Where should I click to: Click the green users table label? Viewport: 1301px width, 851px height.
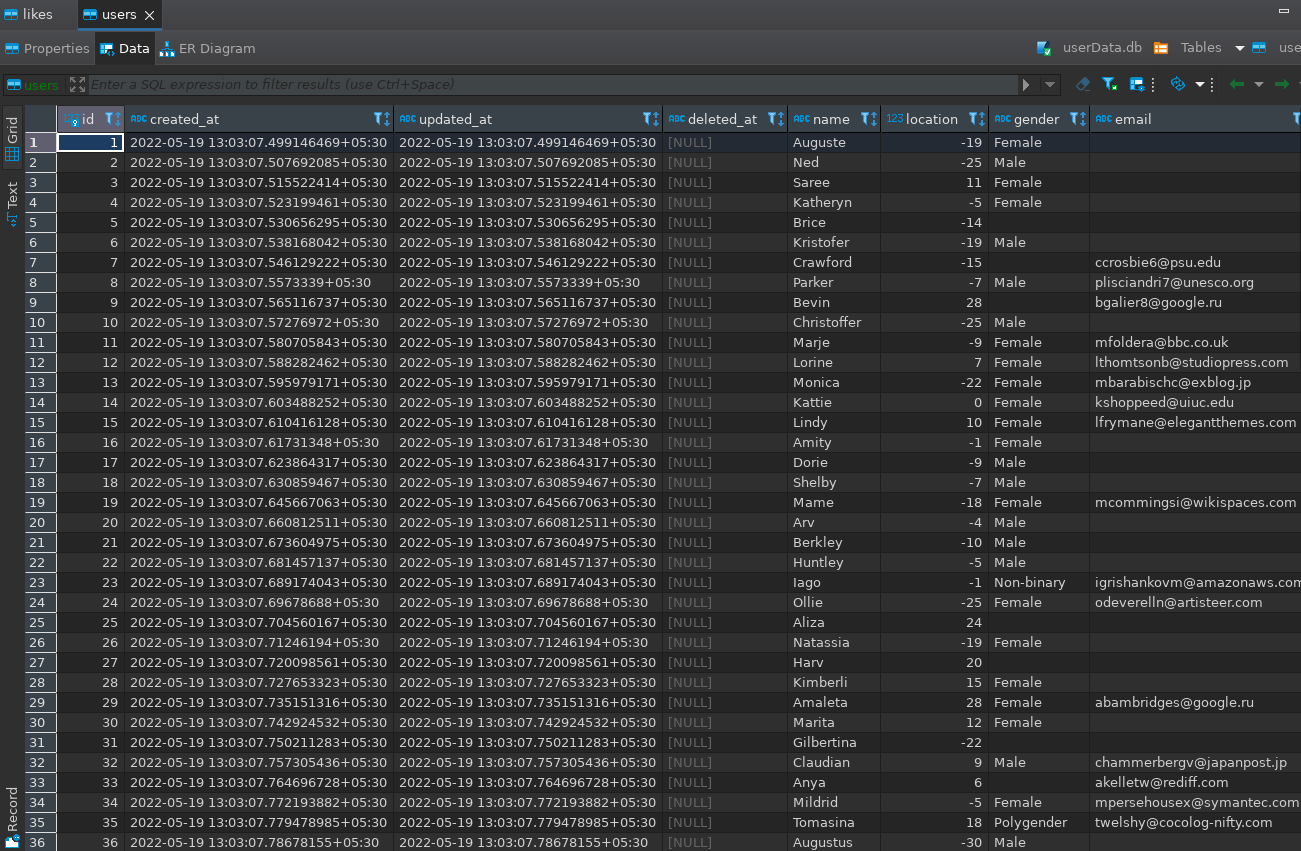click(x=33, y=85)
